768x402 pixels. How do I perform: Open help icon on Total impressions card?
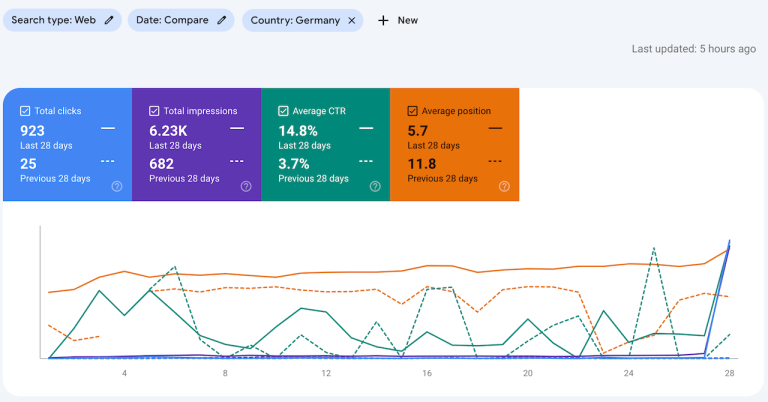[x=246, y=186]
